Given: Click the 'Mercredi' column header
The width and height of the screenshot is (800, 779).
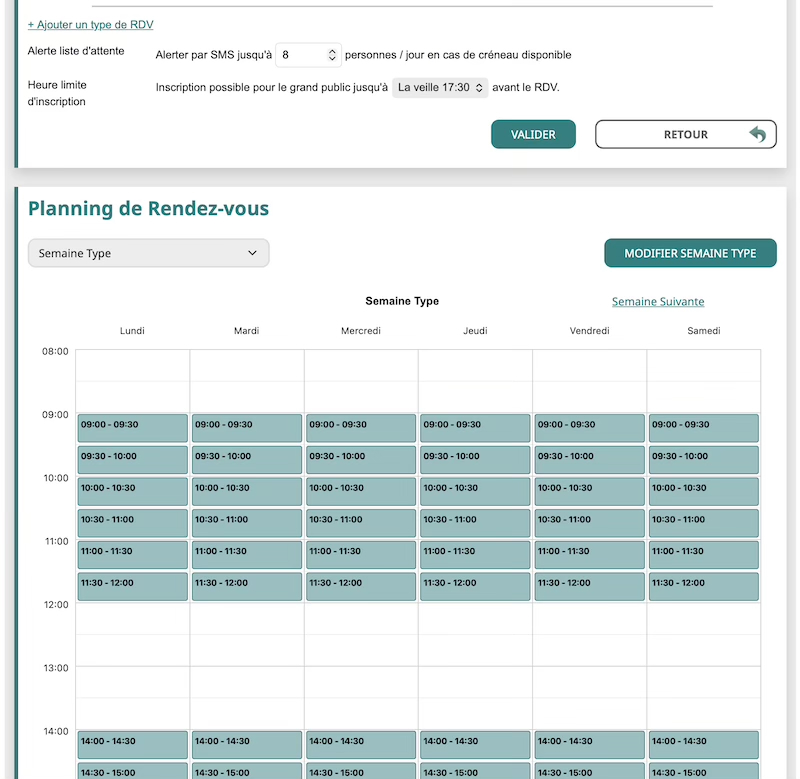Looking at the screenshot, I should [x=361, y=331].
